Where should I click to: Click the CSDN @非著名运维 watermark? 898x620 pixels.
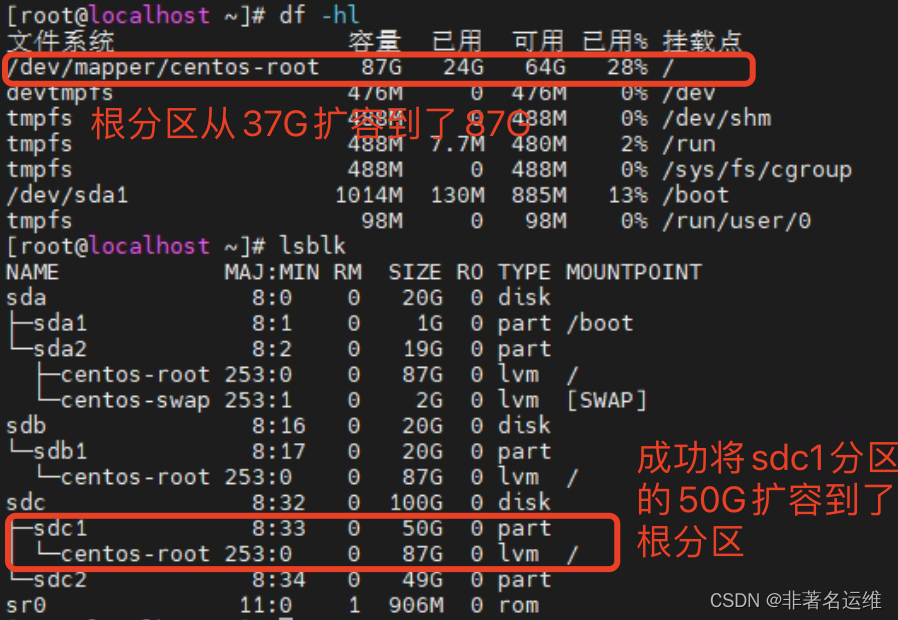[x=795, y=601]
